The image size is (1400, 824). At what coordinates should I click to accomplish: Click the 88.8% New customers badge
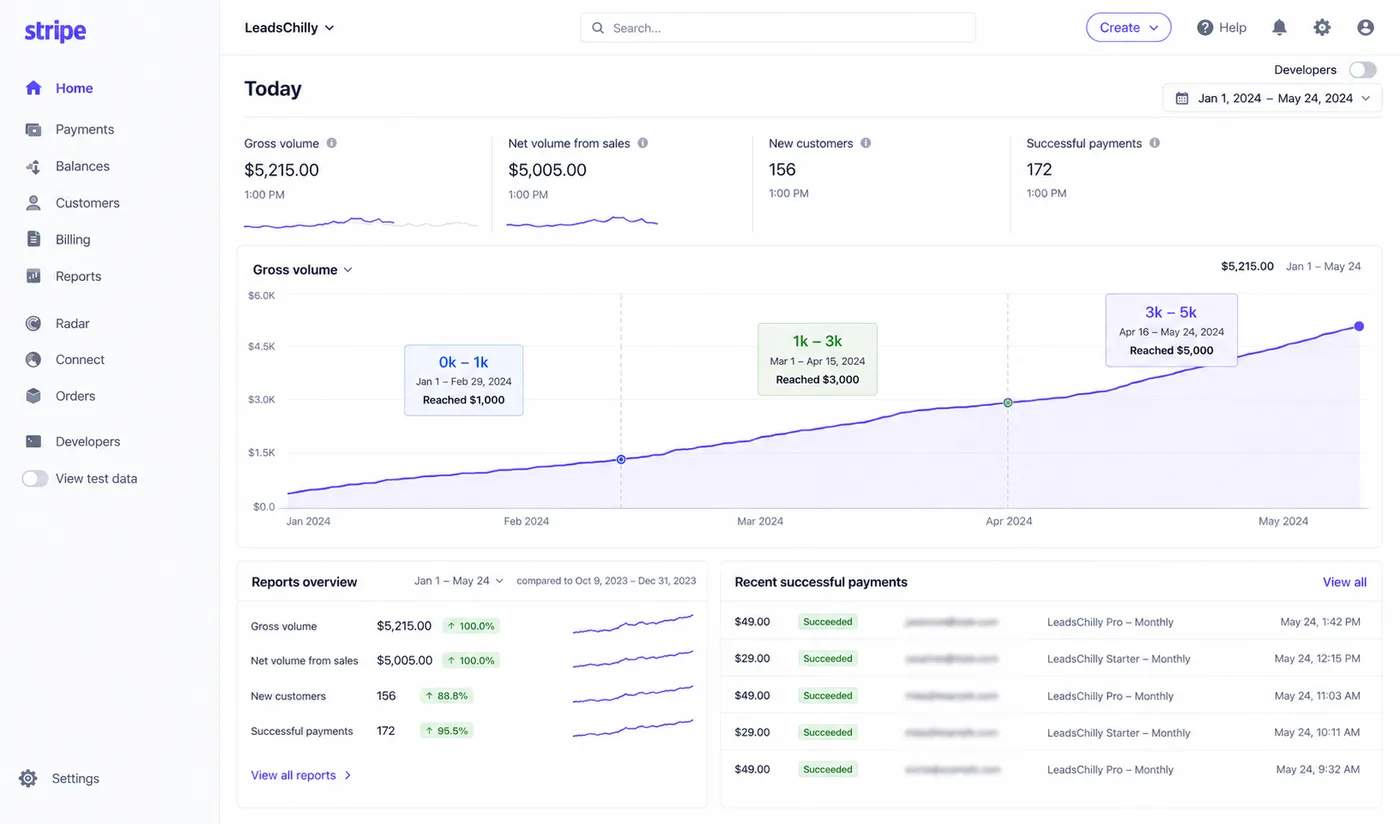(446, 696)
